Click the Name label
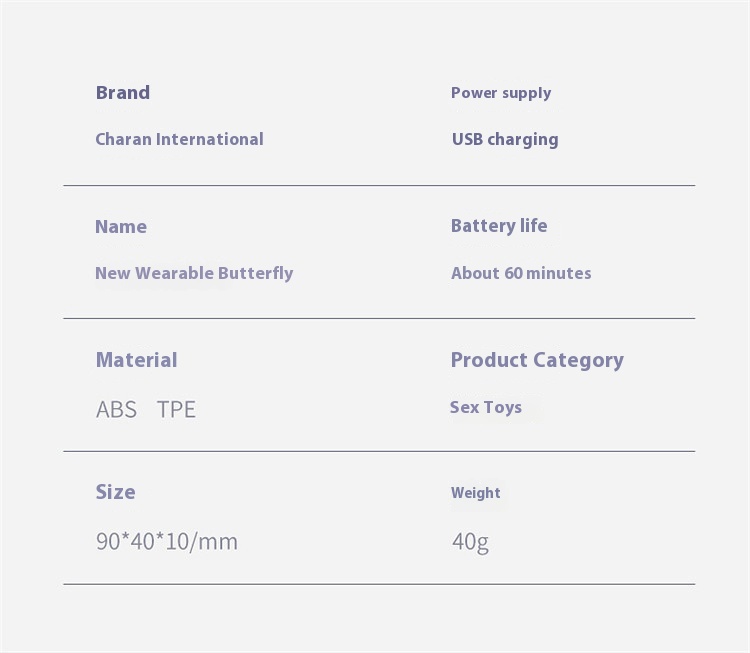The image size is (750, 653). [x=121, y=226]
